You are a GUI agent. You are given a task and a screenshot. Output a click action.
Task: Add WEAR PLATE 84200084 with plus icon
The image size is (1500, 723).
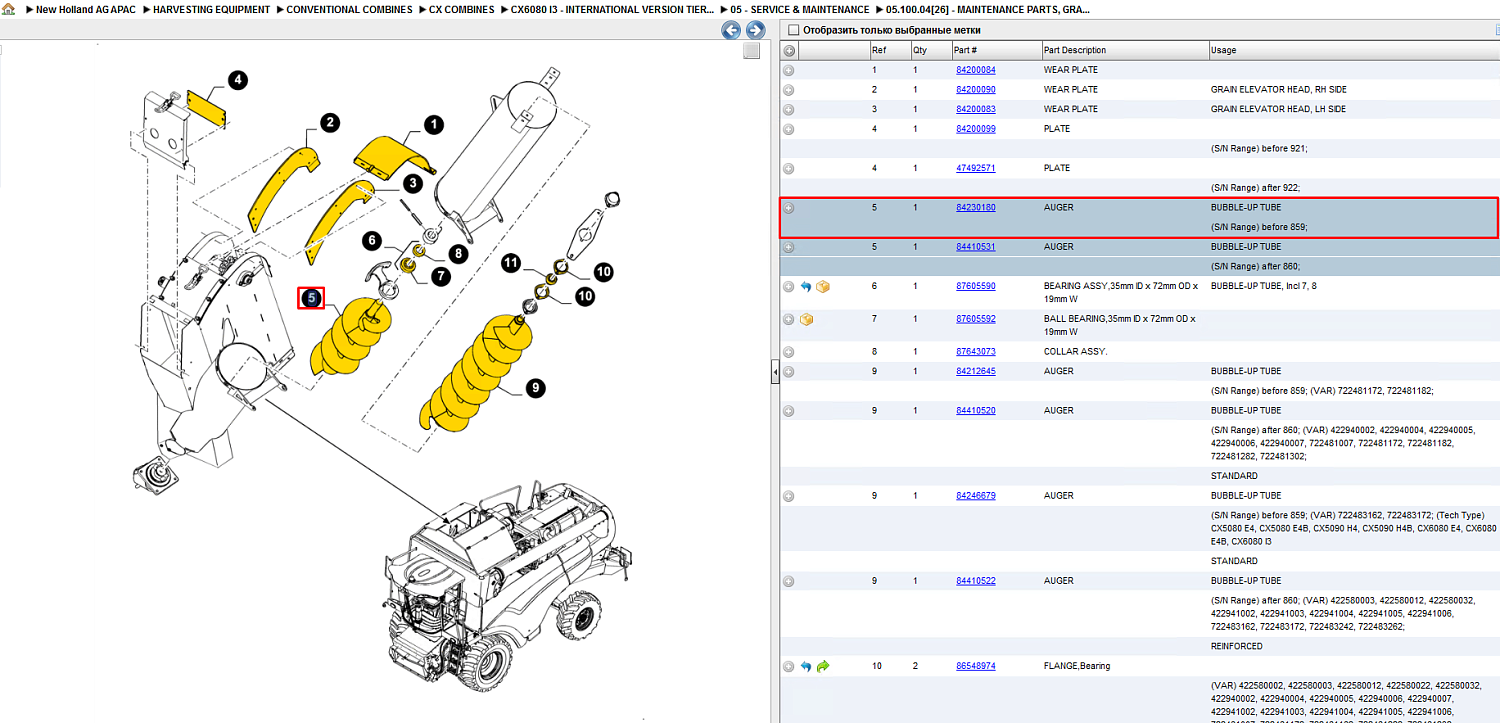coord(789,70)
